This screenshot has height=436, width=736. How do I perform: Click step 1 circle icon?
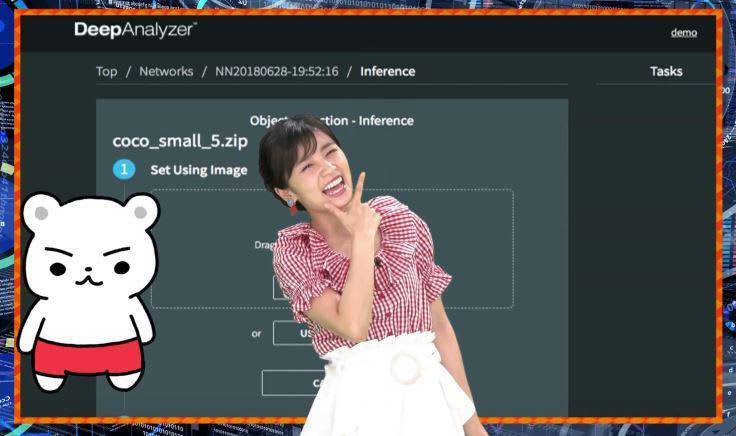(124, 169)
